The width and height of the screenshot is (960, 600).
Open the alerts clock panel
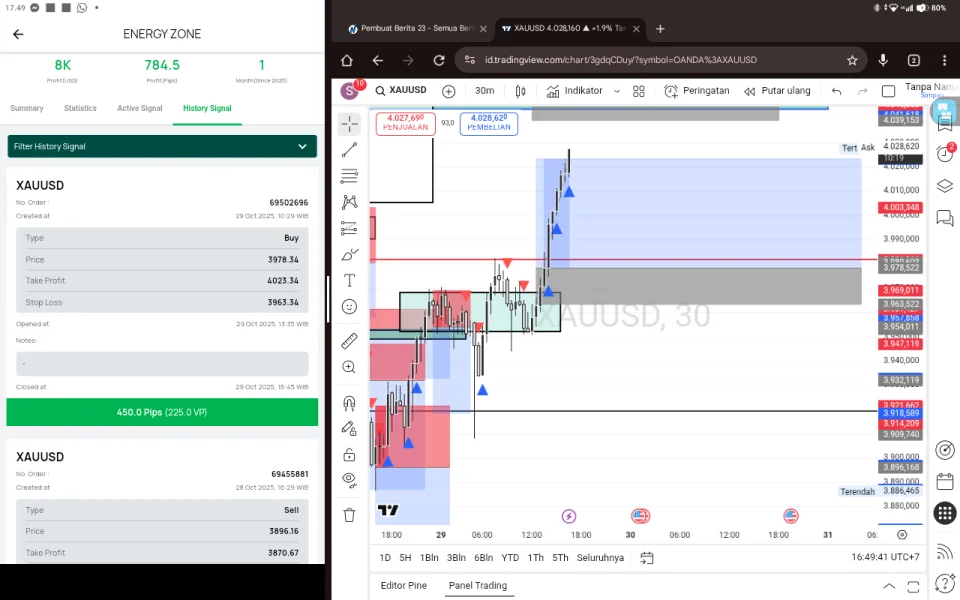[x=945, y=154]
